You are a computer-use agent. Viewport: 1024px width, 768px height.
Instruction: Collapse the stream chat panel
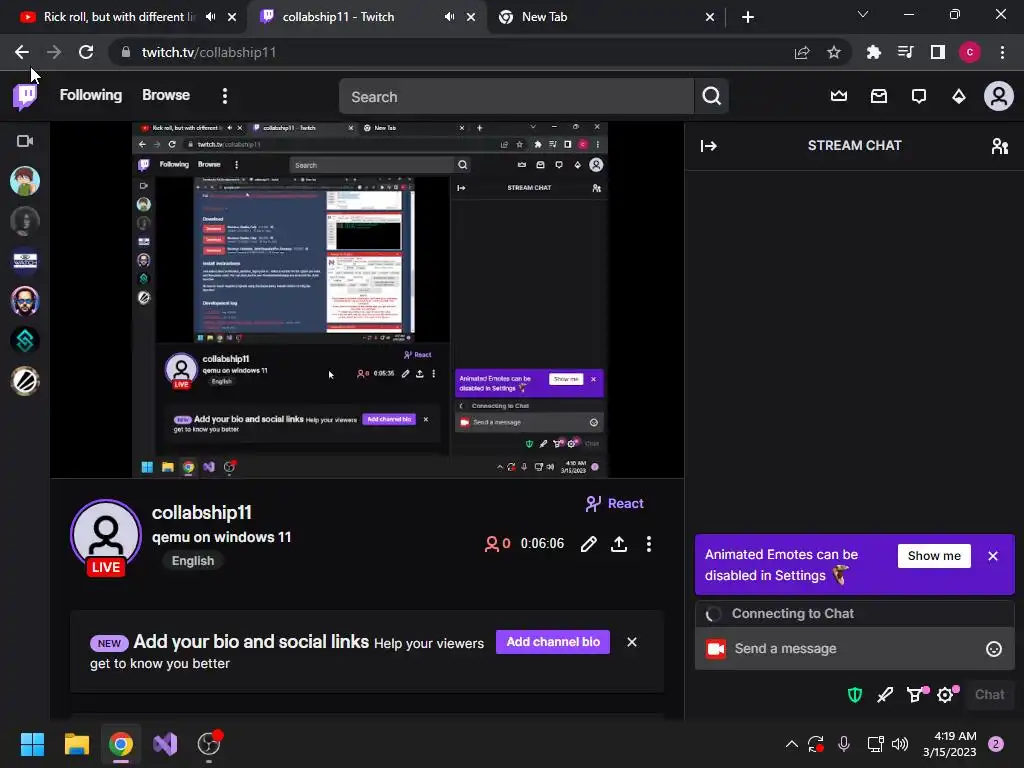709,146
